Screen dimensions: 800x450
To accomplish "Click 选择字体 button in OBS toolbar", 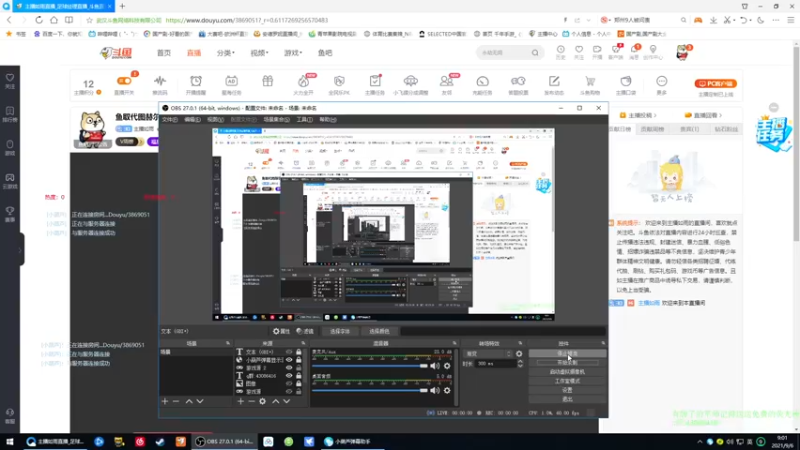I will 340,331.
